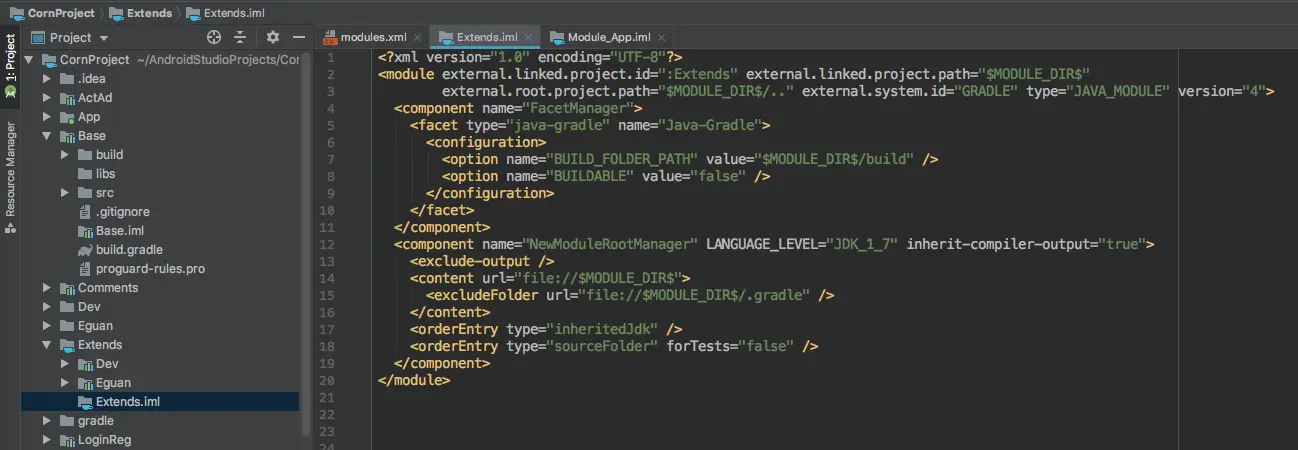Collapse the Base module
Image resolution: width=1298 pixels, height=450 pixels.
(47, 136)
